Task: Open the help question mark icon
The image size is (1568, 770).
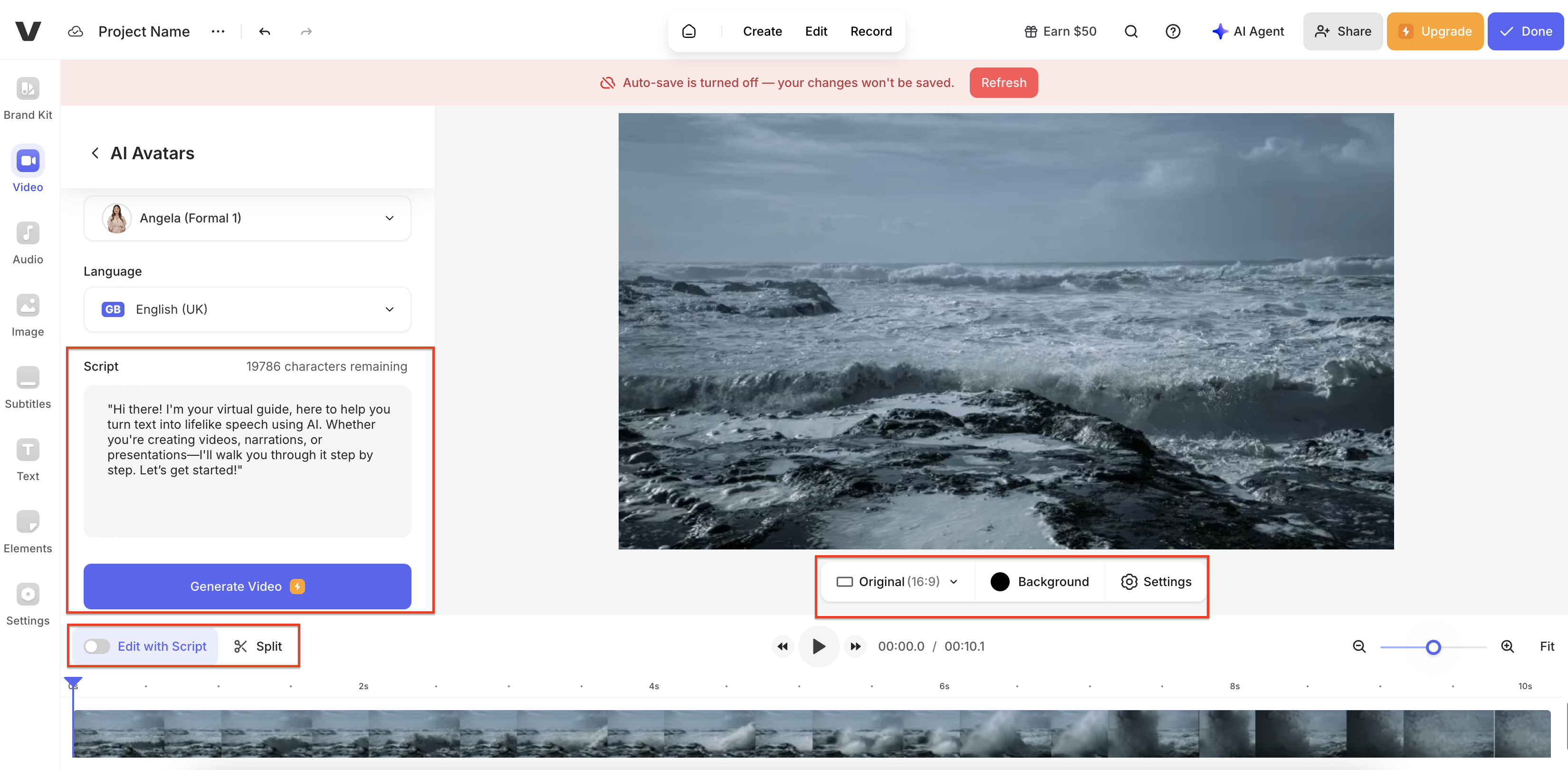Action: point(1172,32)
